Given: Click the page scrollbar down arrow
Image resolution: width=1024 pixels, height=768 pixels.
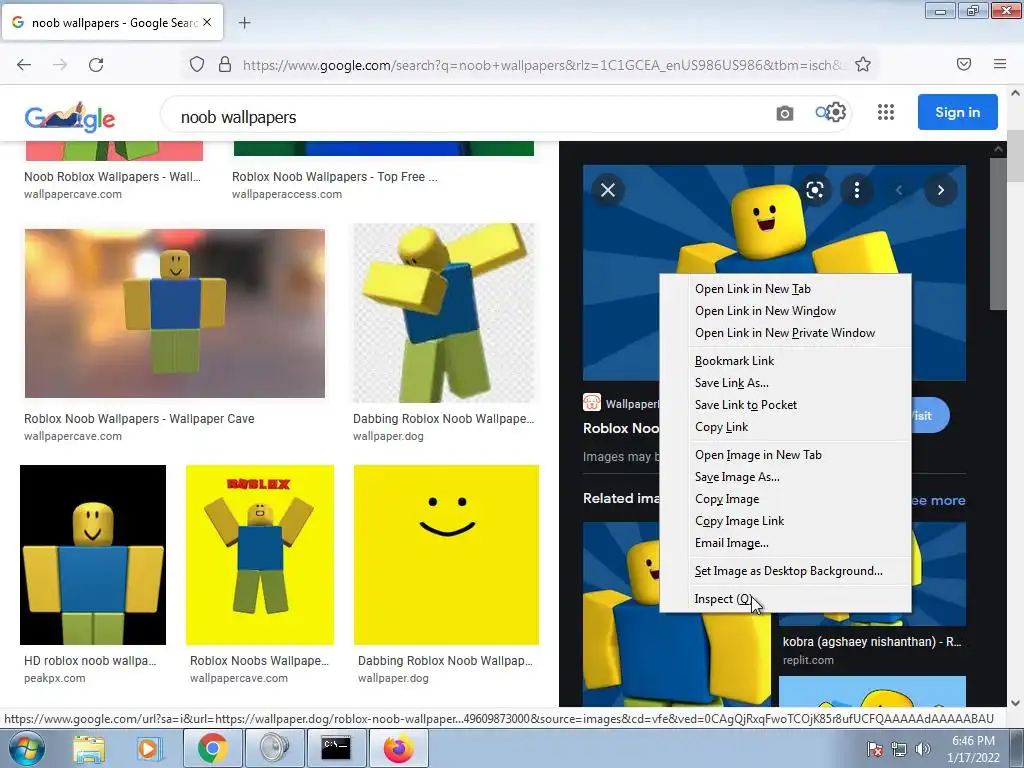Looking at the screenshot, I should tap(1016, 703).
